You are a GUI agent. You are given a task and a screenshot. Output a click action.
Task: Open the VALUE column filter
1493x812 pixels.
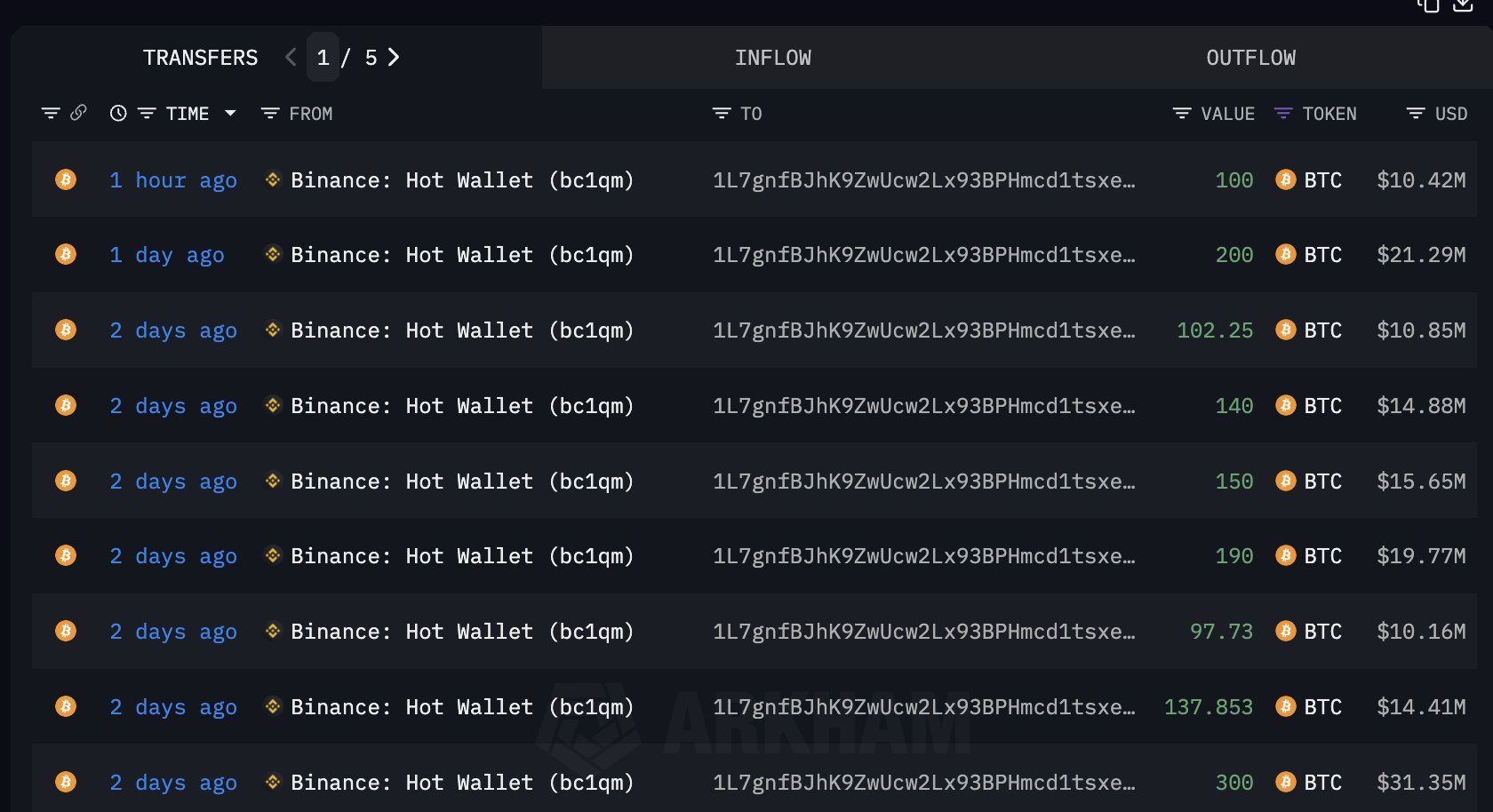tap(1182, 114)
